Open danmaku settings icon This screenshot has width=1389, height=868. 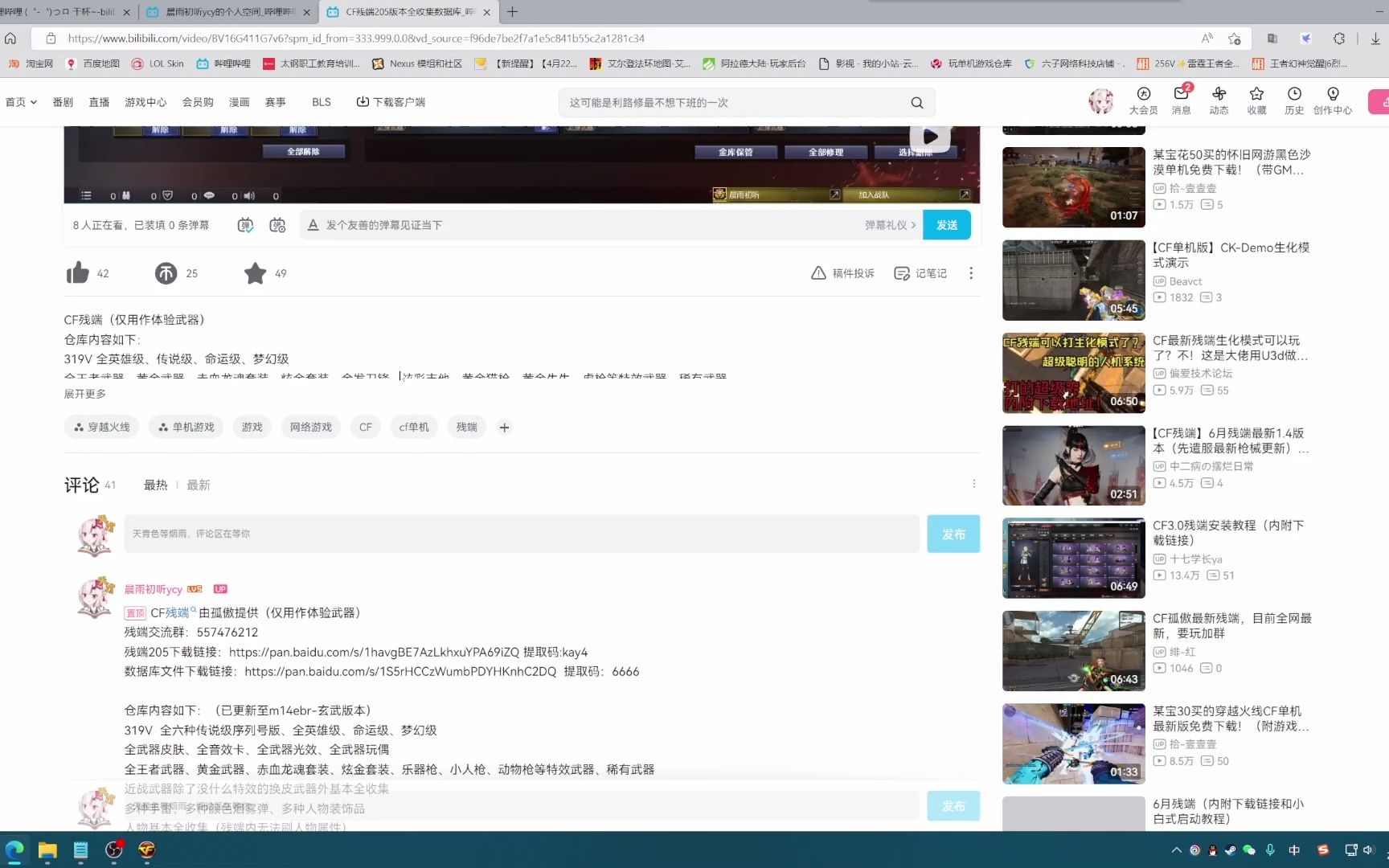tap(277, 225)
